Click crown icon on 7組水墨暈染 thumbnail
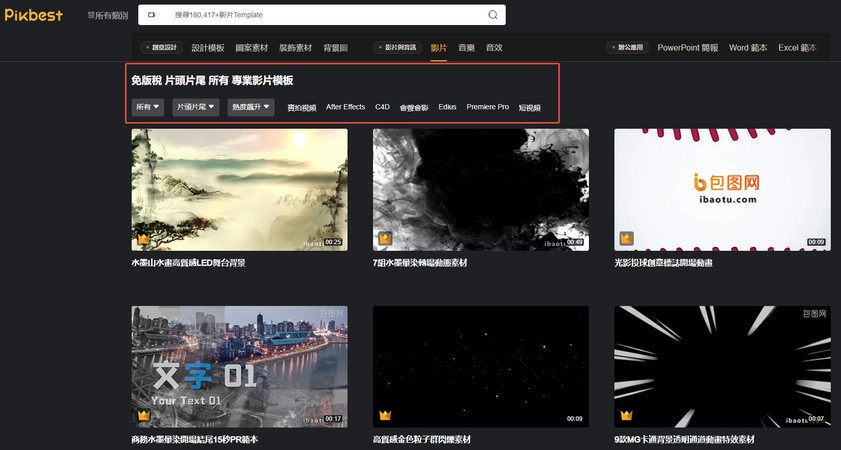 pyautogui.click(x=385, y=239)
